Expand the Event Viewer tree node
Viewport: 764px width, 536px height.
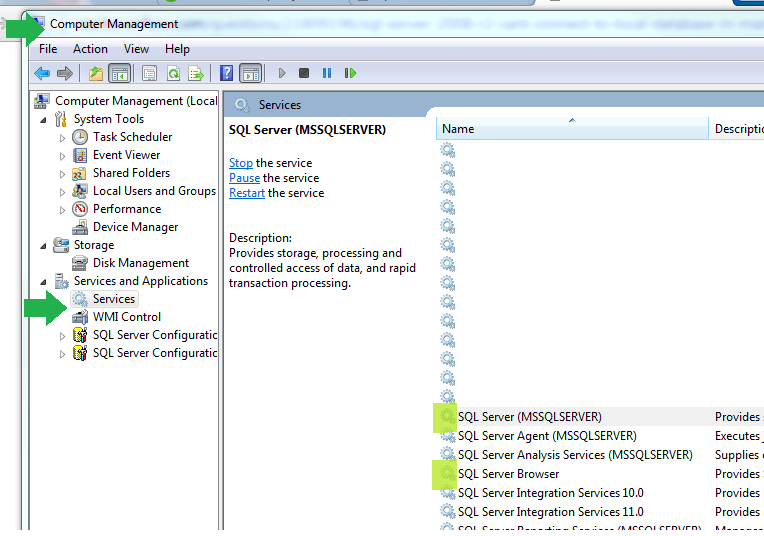(x=62, y=155)
